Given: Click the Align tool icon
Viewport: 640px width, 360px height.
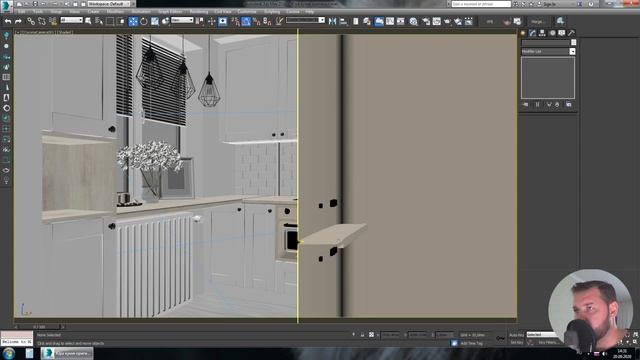Looking at the screenshot, I should coord(343,21).
